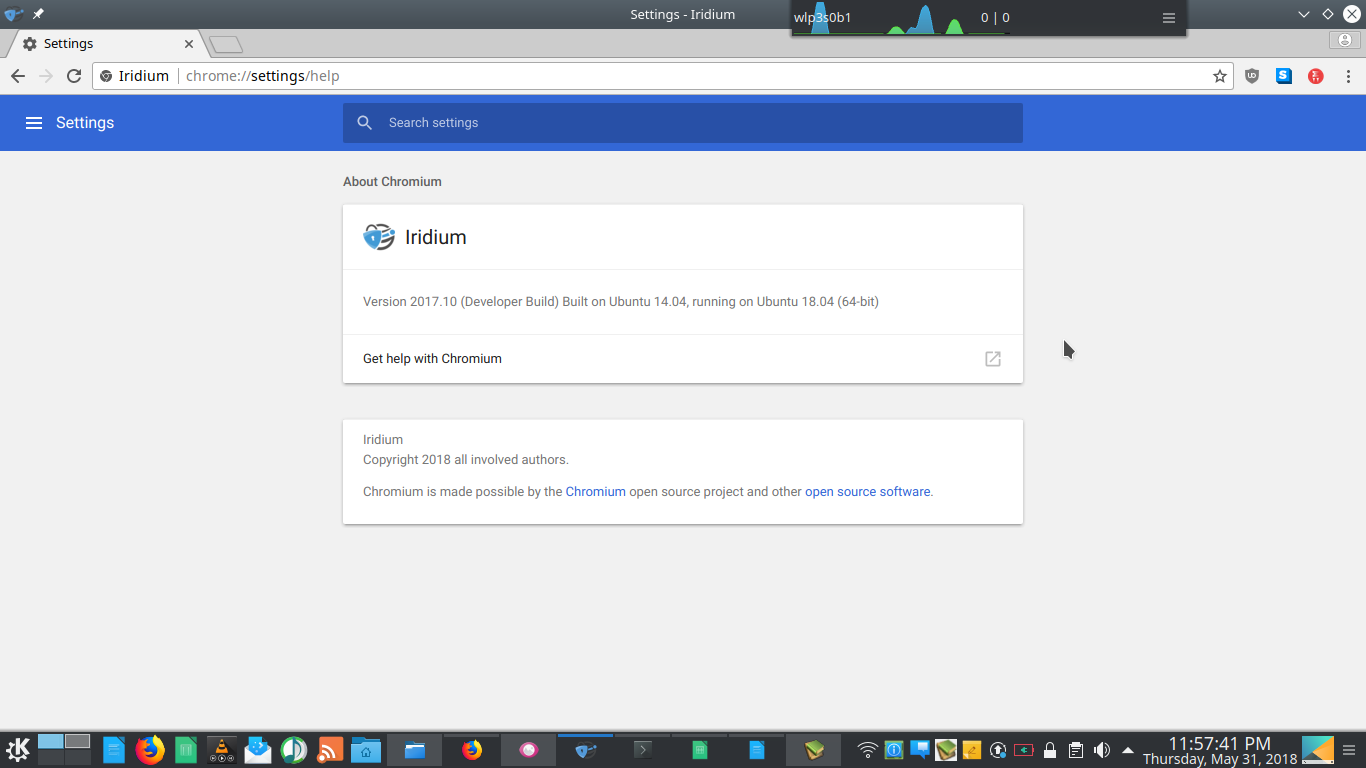
Task: Switch to the Iridium taskbar window
Action: [586, 750]
